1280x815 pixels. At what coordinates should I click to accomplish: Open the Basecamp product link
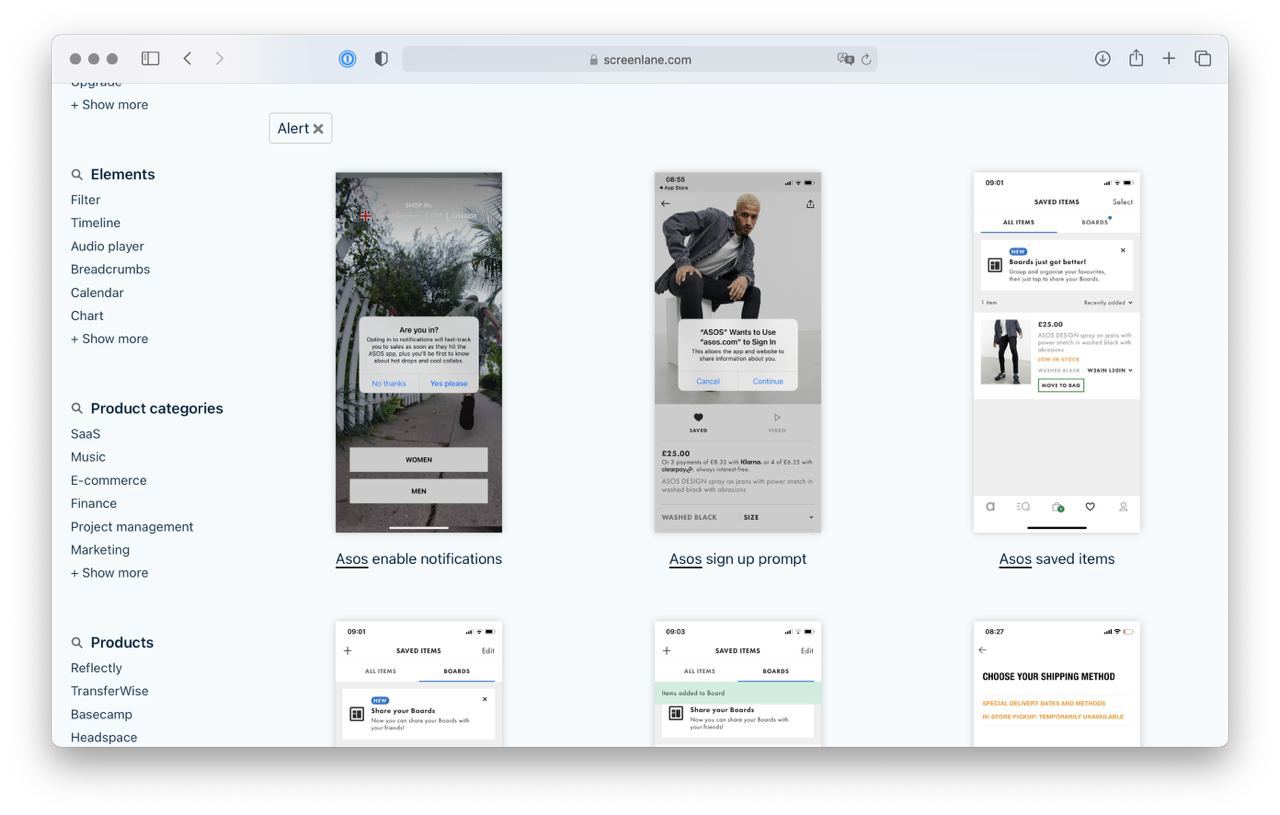101,714
